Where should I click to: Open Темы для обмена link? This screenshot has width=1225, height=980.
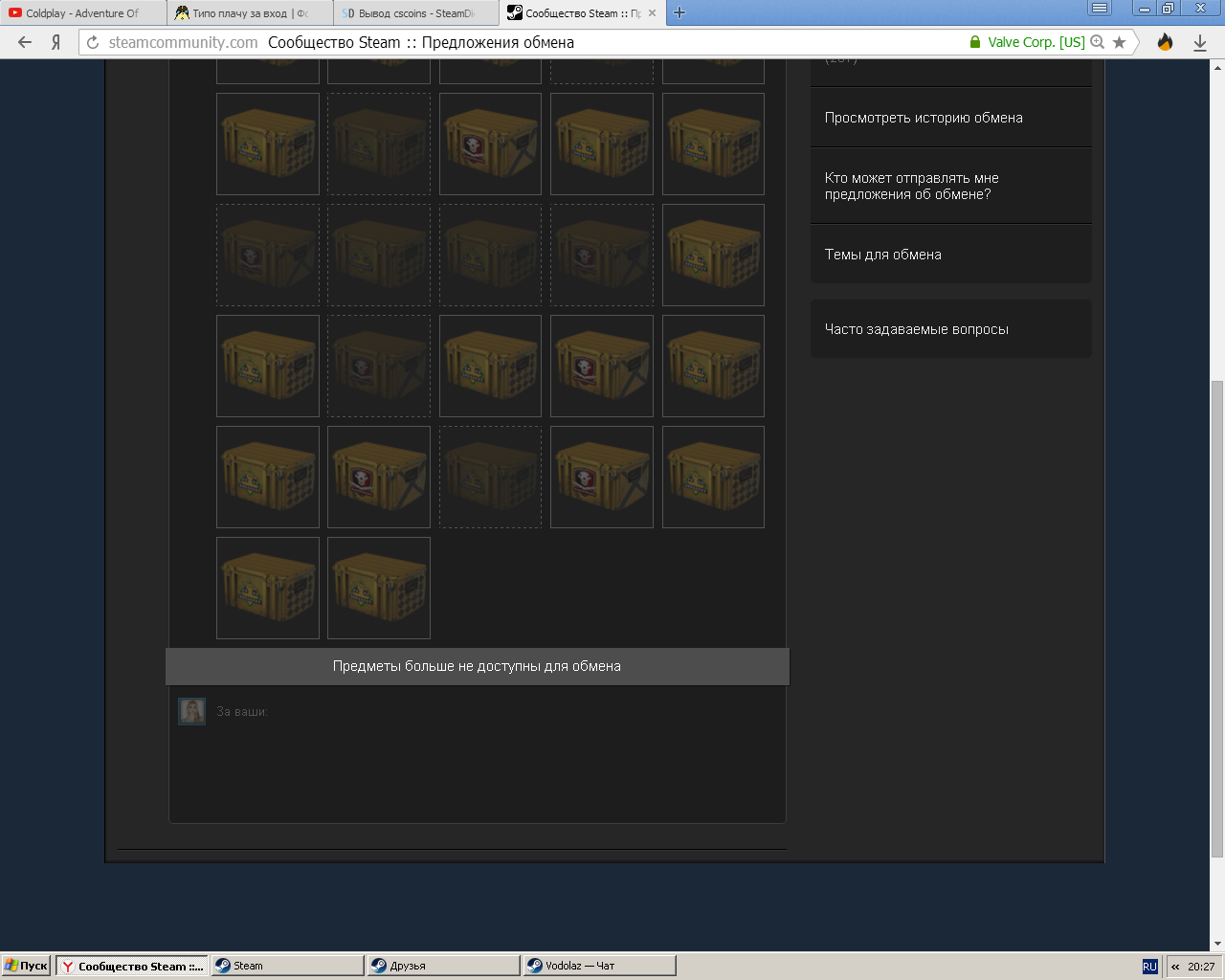point(883,255)
